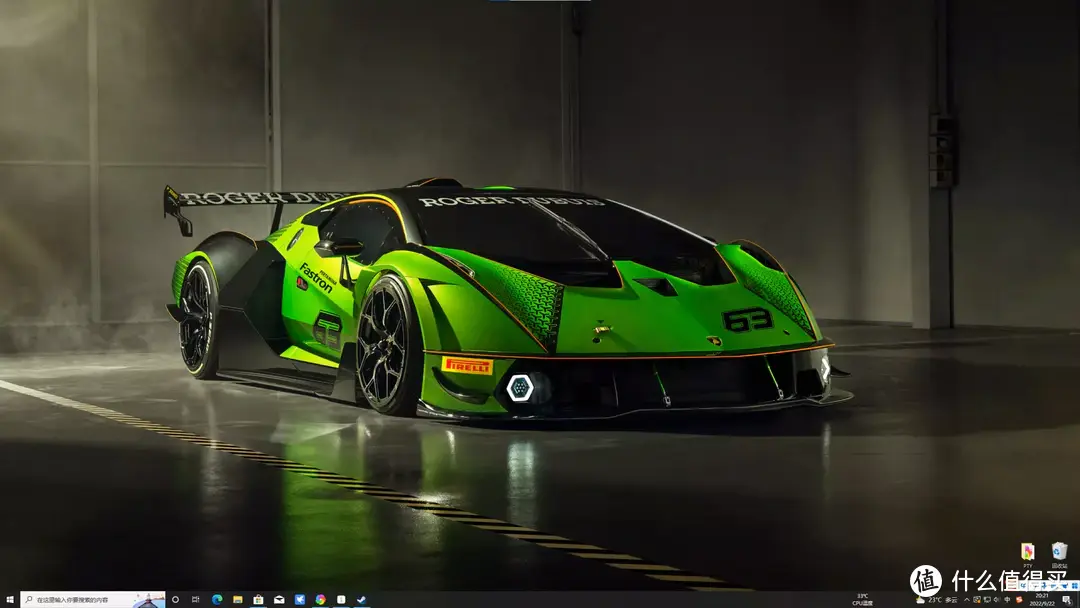The height and width of the screenshot is (608, 1080).
Task: Open the Windows Start menu
Action: 10,600
